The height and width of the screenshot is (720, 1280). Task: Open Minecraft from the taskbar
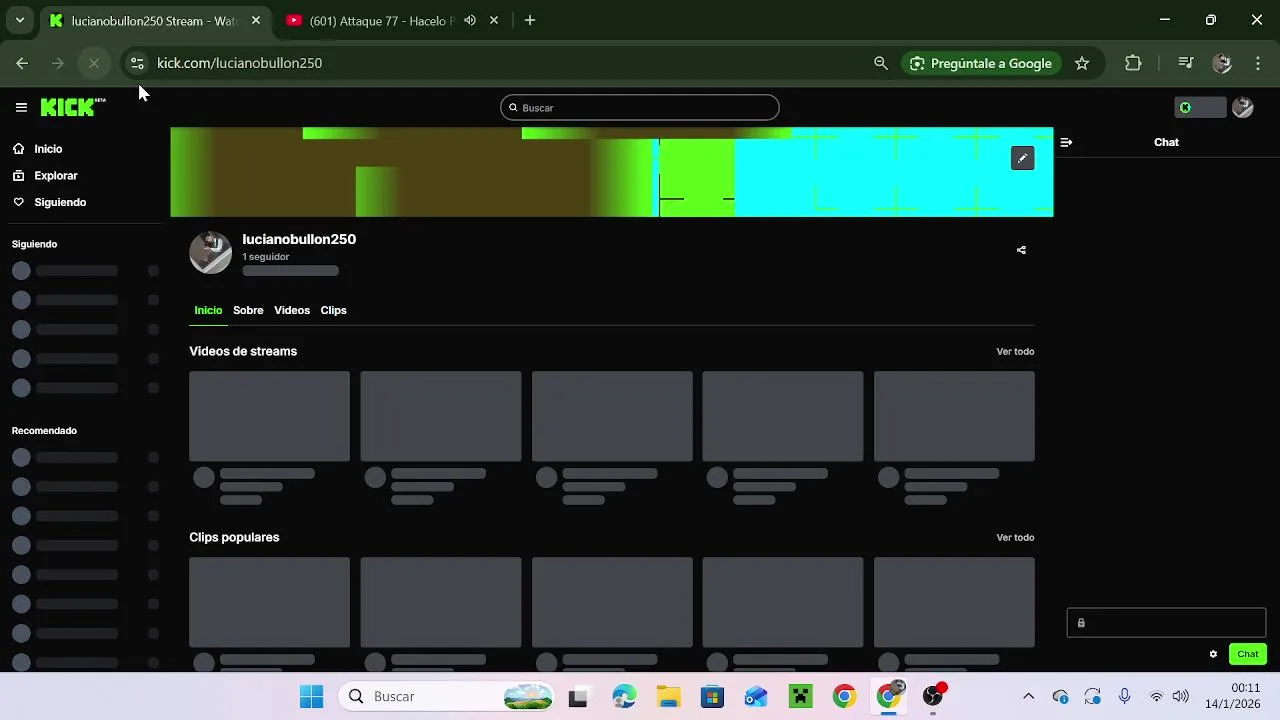pyautogui.click(x=800, y=696)
